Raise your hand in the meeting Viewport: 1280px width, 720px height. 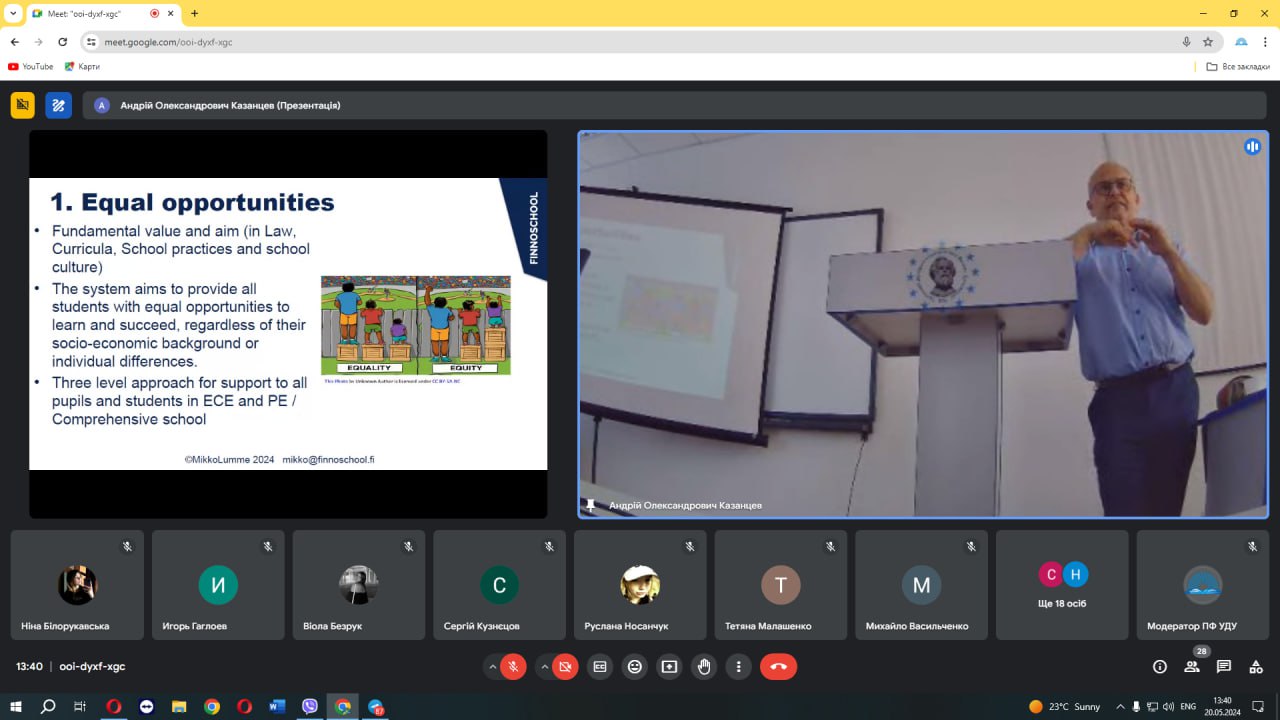704,666
